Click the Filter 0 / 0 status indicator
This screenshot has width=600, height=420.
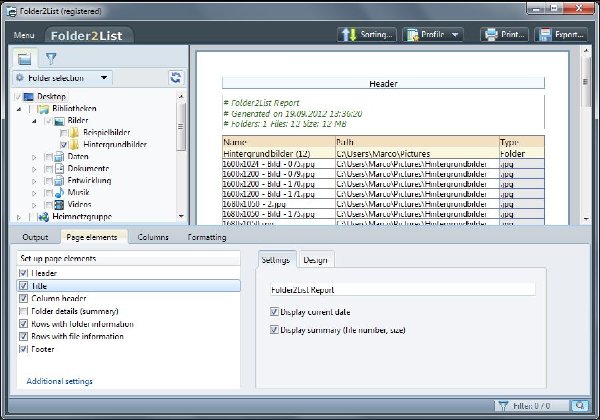coord(531,405)
